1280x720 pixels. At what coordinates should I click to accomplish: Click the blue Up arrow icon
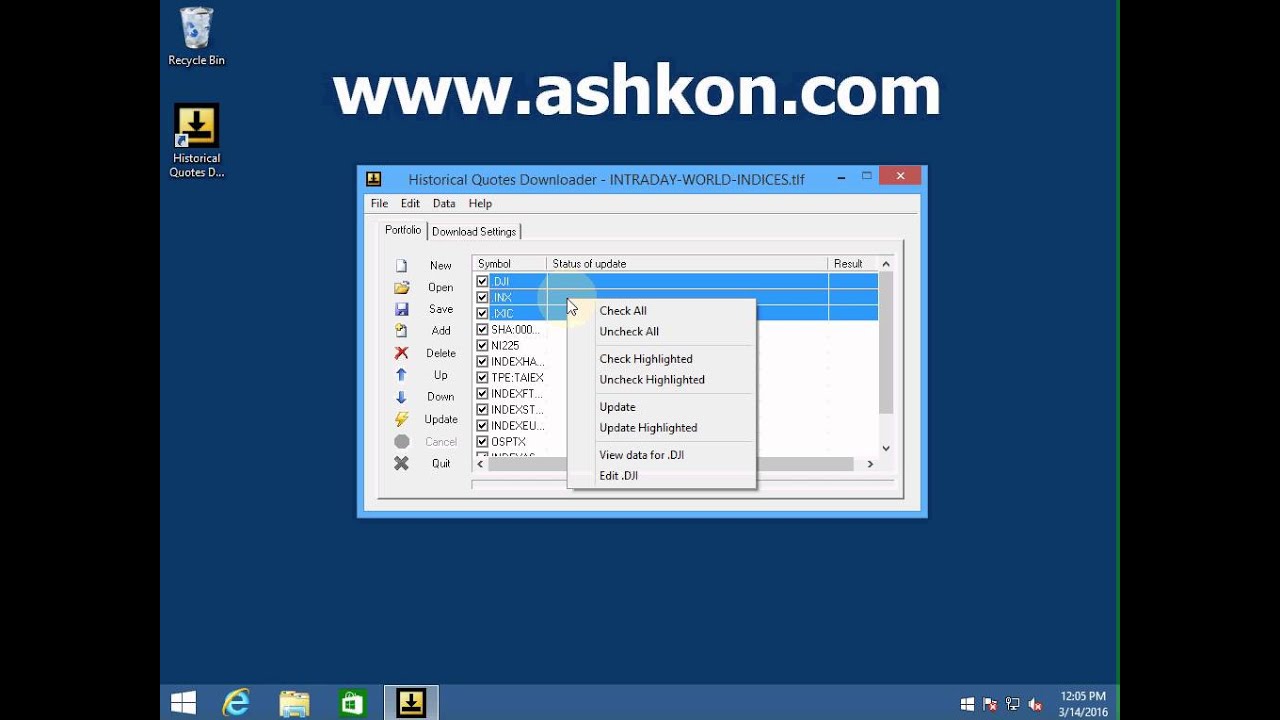coord(401,375)
